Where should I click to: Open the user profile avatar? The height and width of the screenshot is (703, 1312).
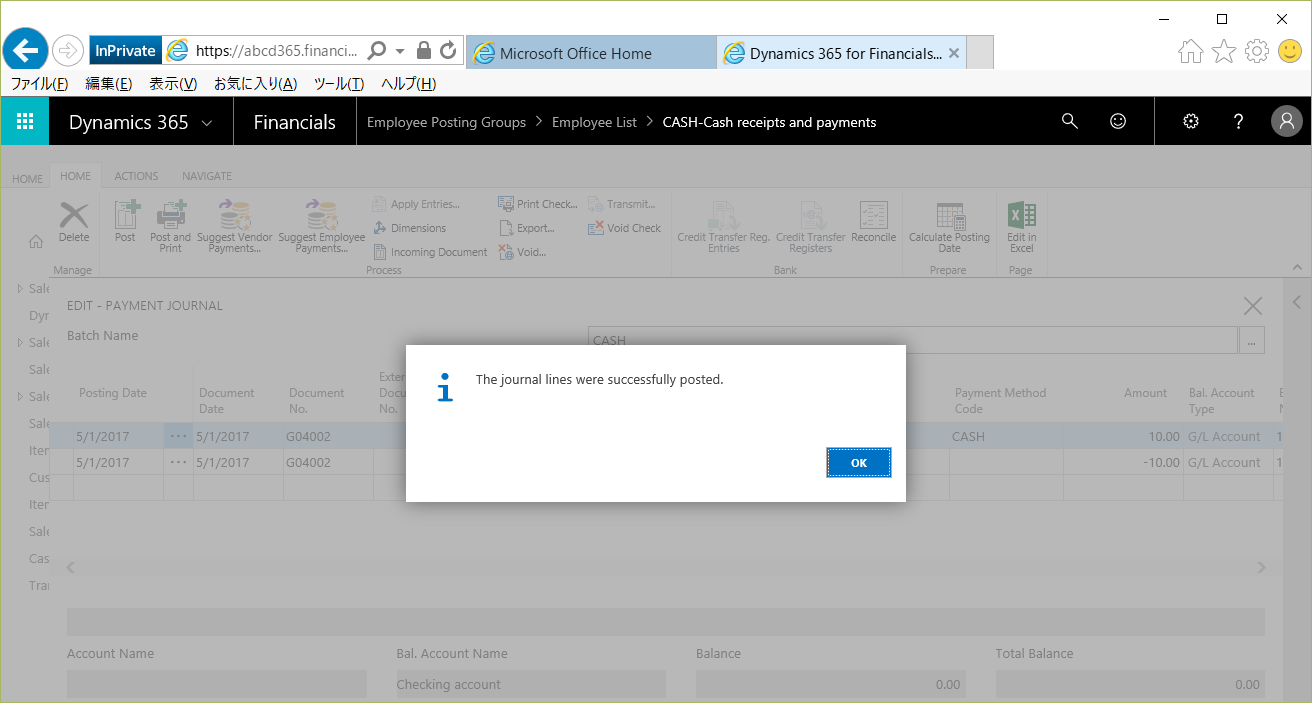tap(1287, 122)
